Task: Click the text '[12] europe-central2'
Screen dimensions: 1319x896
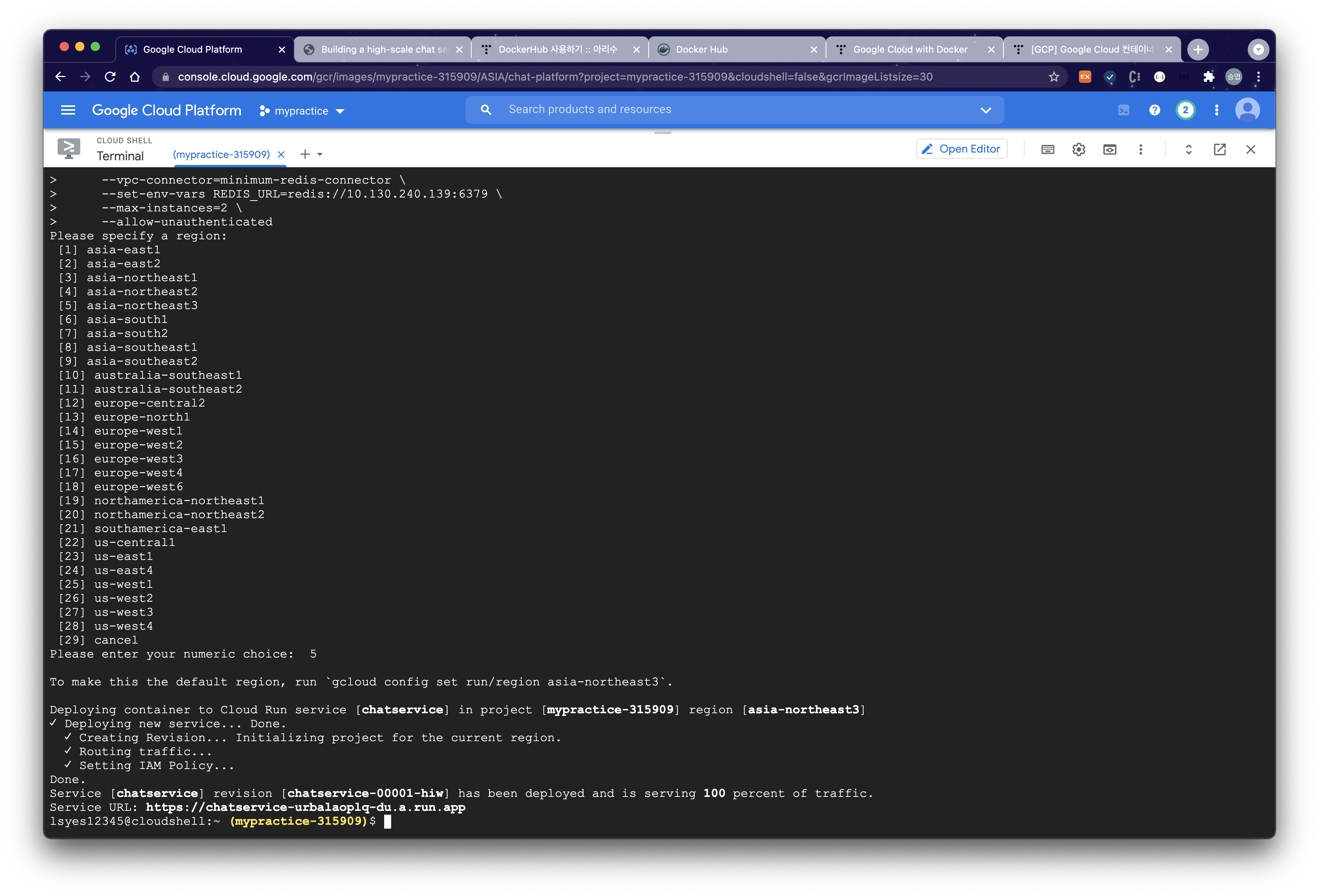Action: click(132, 403)
